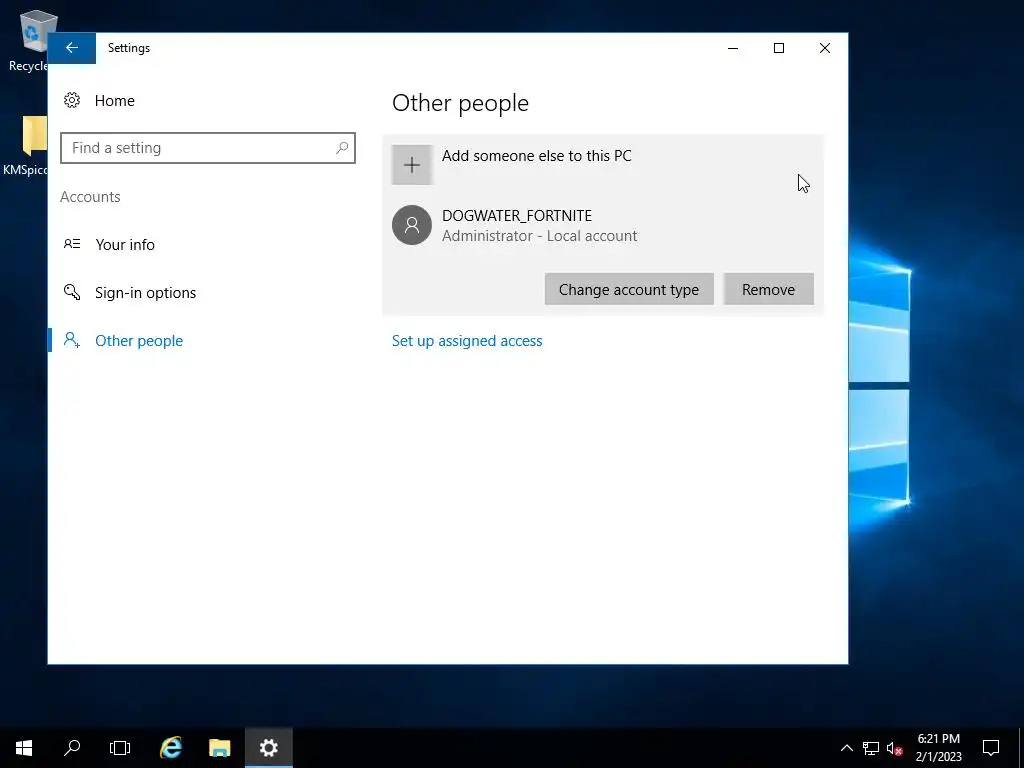Close the Settings window
Image resolution: width=1024 pixels, height=768 pixels.
click(x=825, y=48)
